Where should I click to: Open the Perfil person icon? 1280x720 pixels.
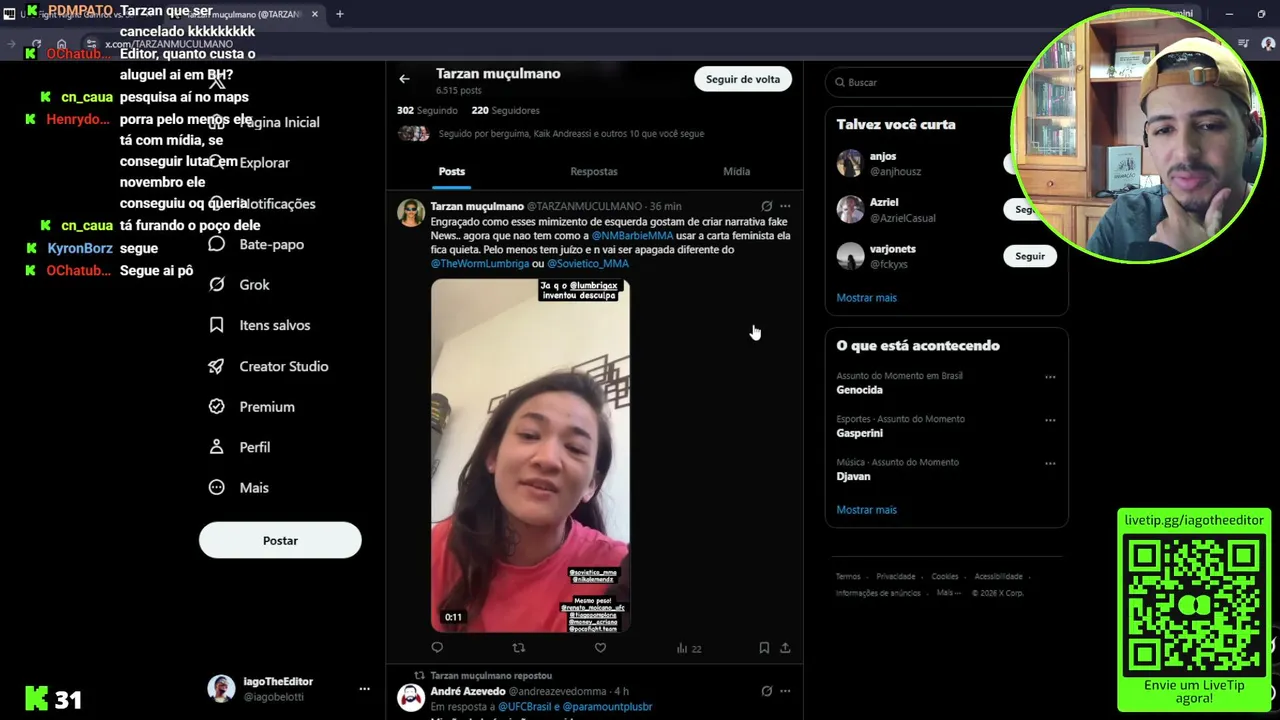pyautogui.click(x=216, y=447)
